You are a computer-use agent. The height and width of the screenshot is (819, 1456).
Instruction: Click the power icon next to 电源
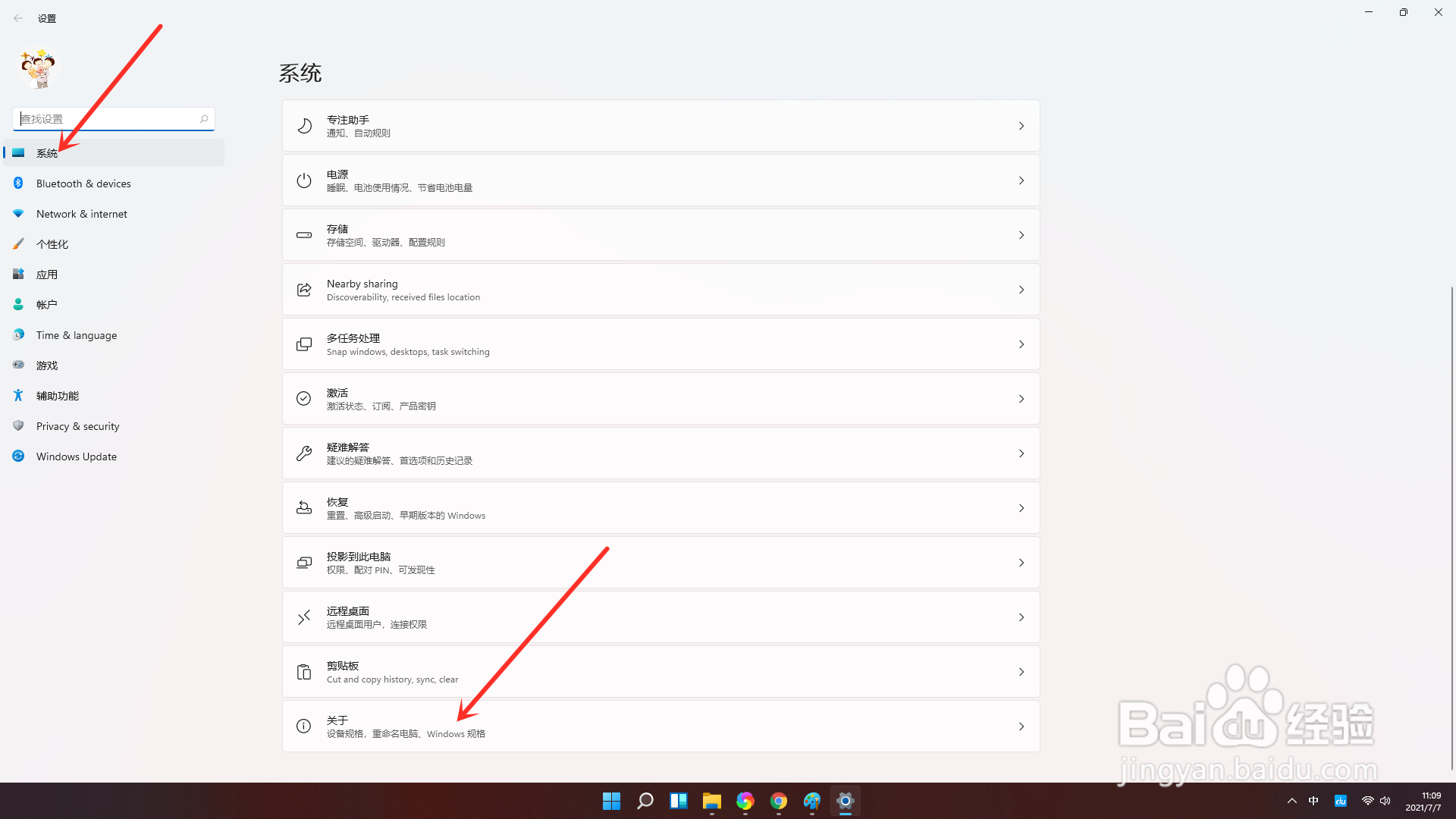click(304, 180)
